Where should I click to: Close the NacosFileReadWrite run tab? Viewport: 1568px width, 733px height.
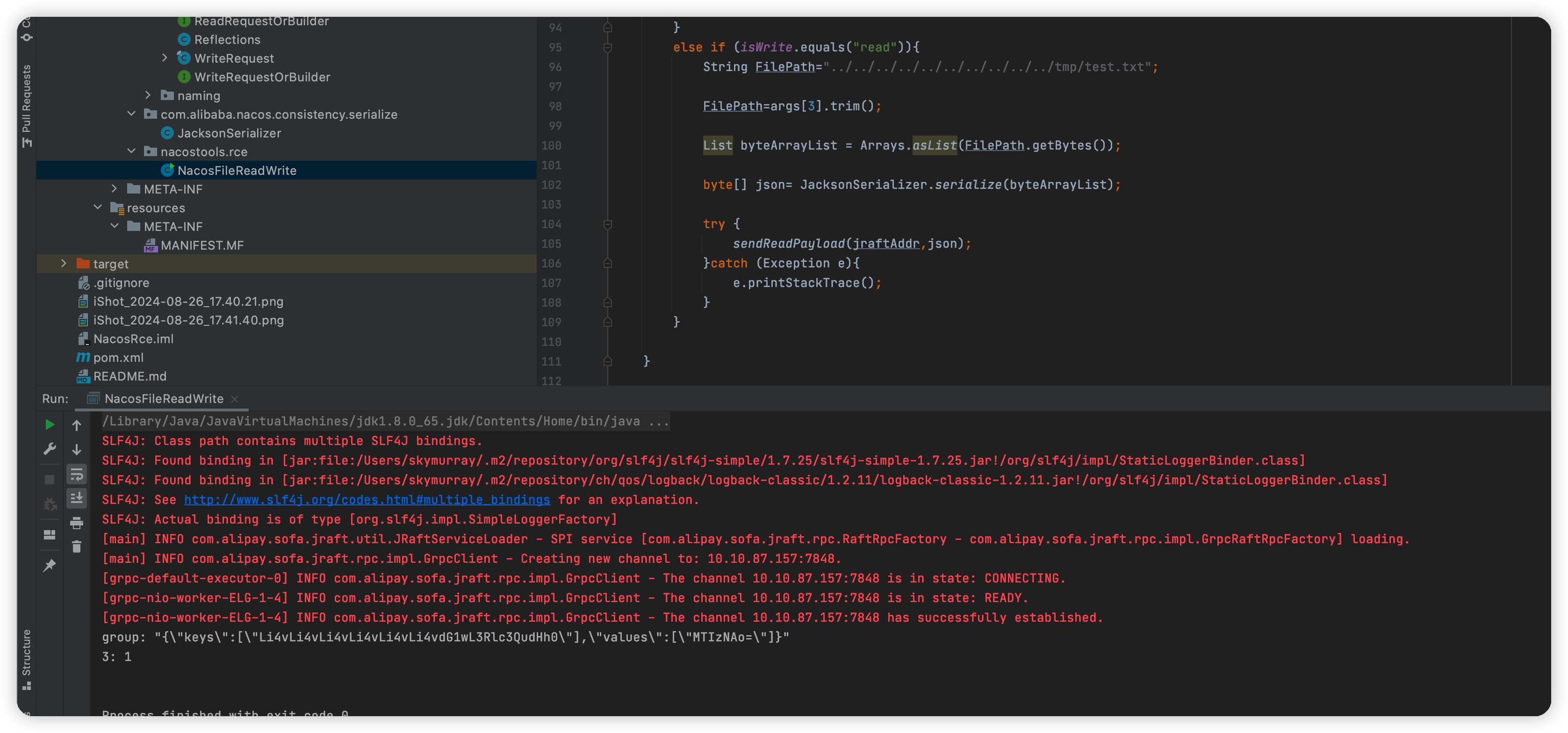click(235, 399)
